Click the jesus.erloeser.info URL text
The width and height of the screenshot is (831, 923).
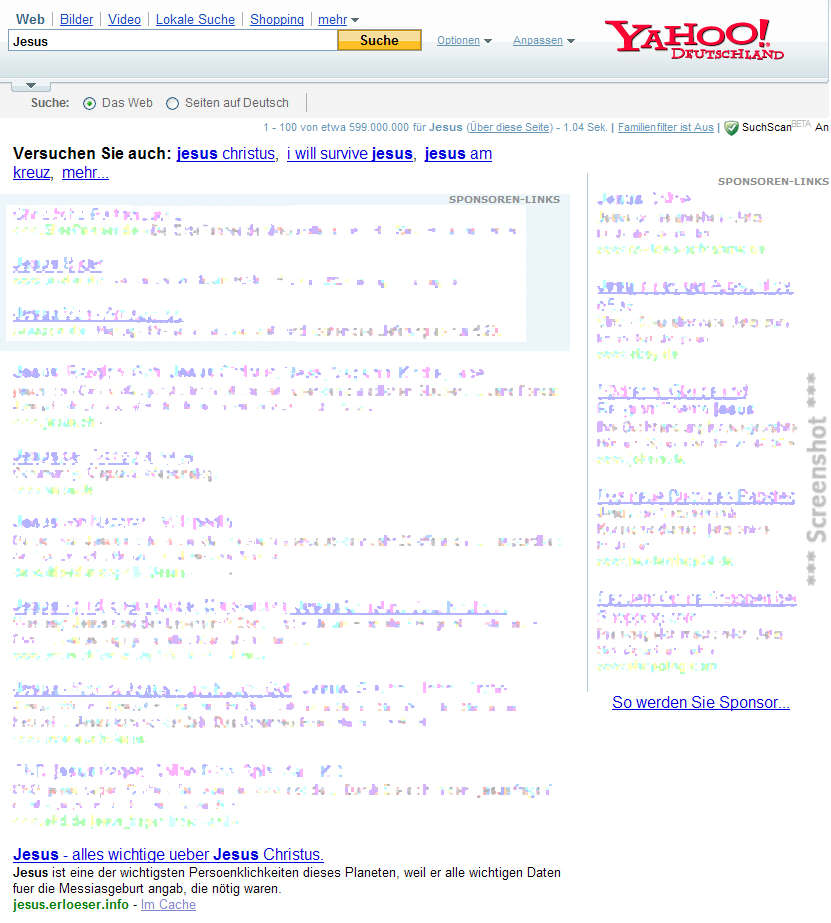(x=71, y=905)
